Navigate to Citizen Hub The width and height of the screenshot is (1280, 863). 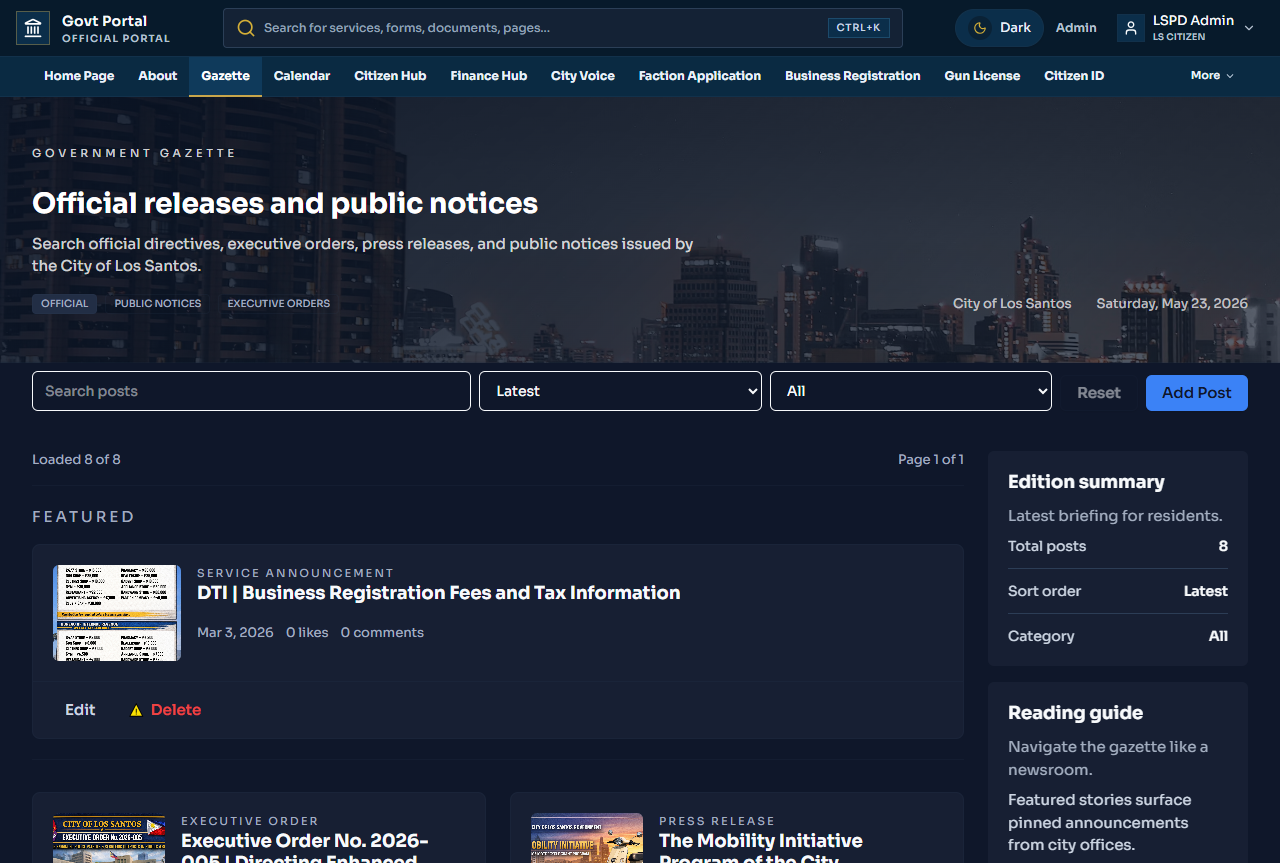pyautogui.click(x=390, y=76)
